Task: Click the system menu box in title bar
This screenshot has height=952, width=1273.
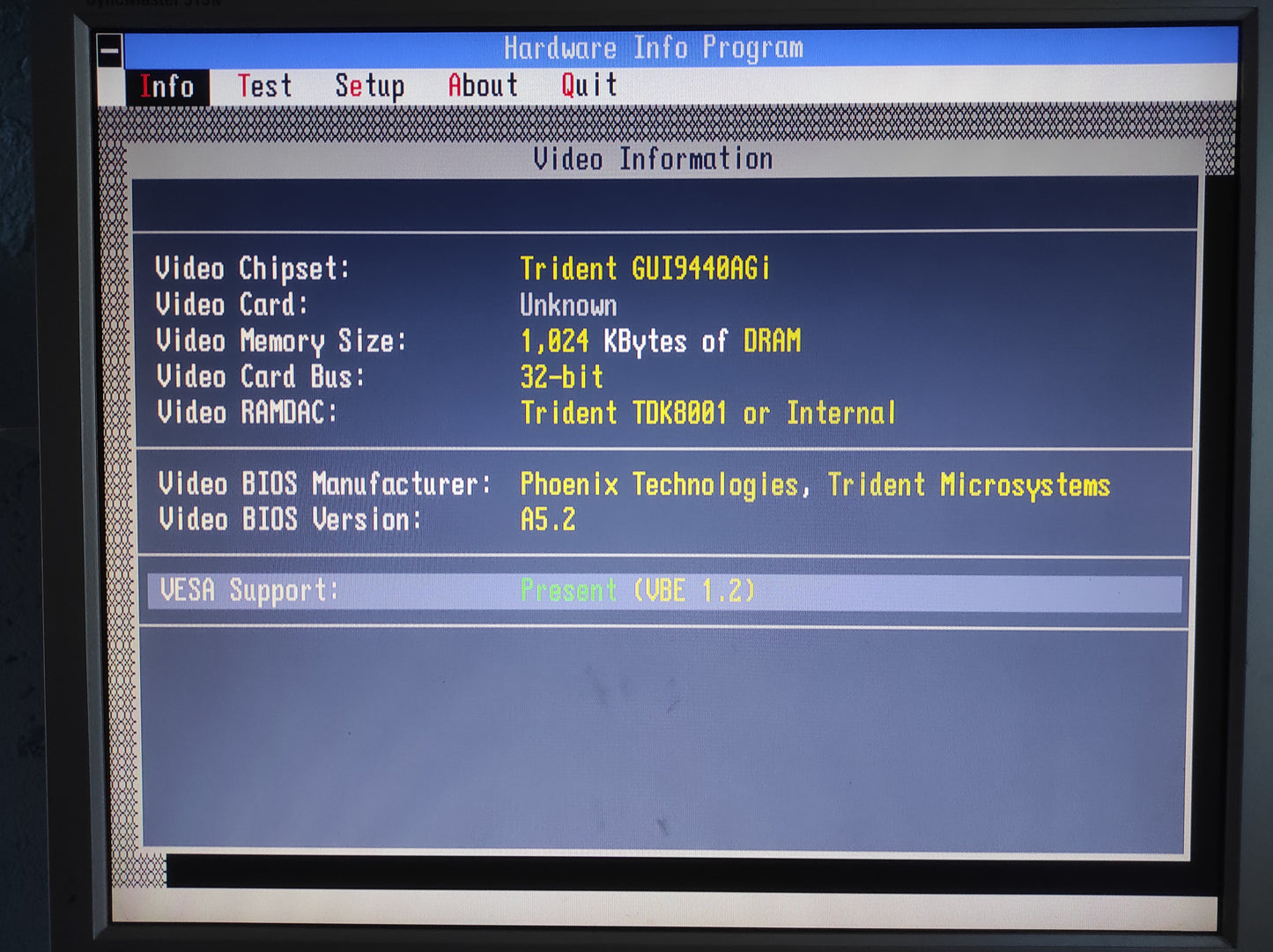Action: 110,50
